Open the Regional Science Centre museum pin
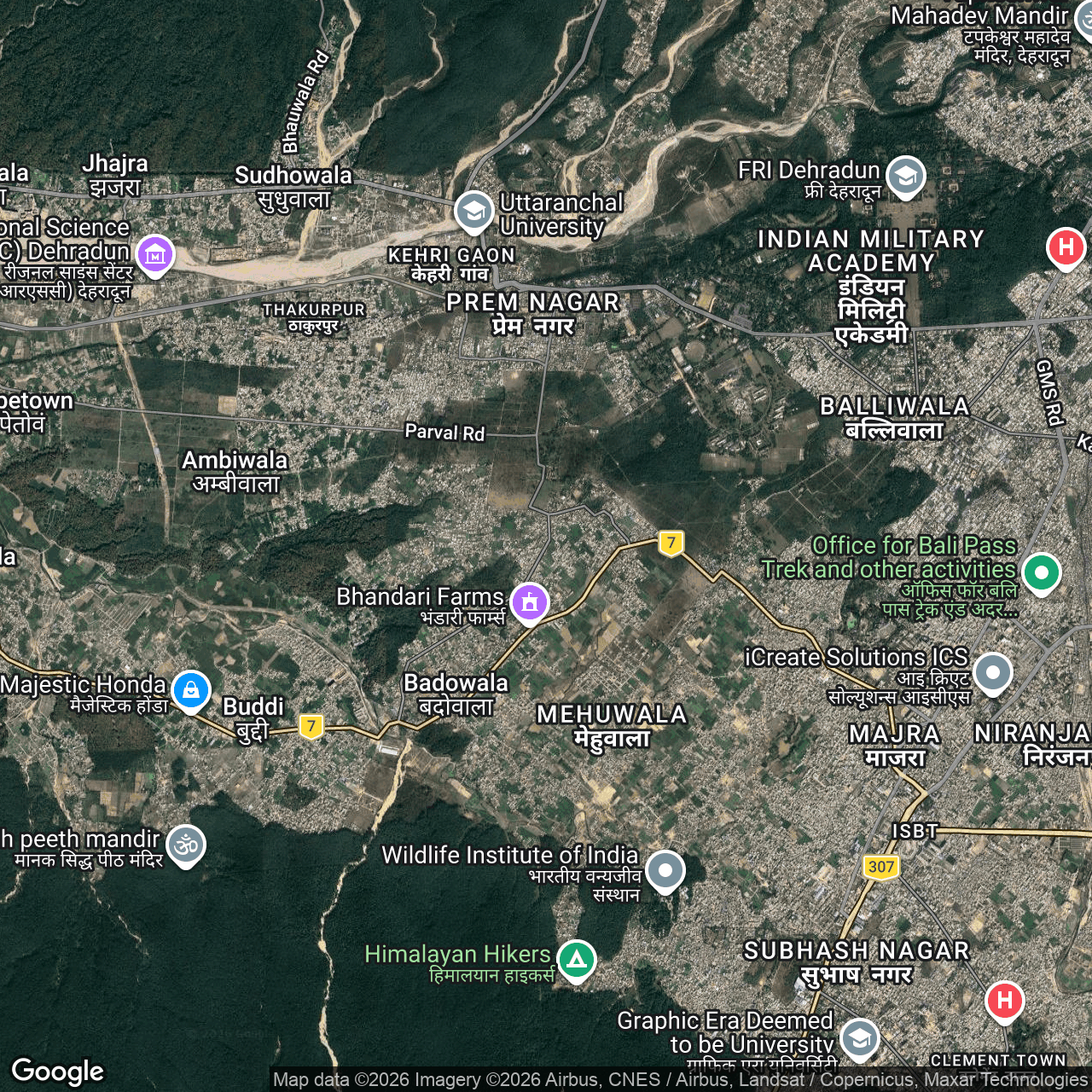 [x=154, y=253]
